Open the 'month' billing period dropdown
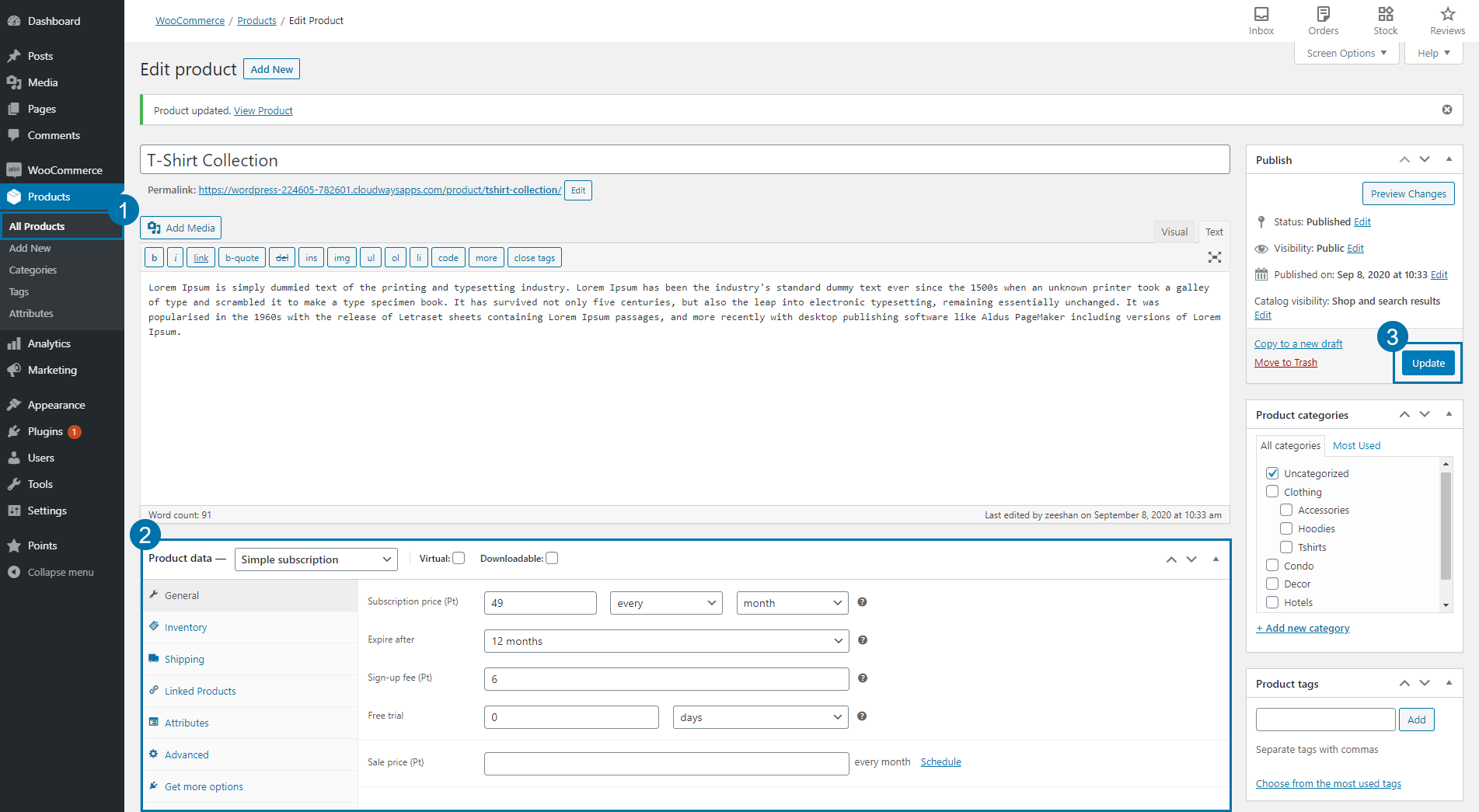 pyautogui.click(x=793, y=603)
